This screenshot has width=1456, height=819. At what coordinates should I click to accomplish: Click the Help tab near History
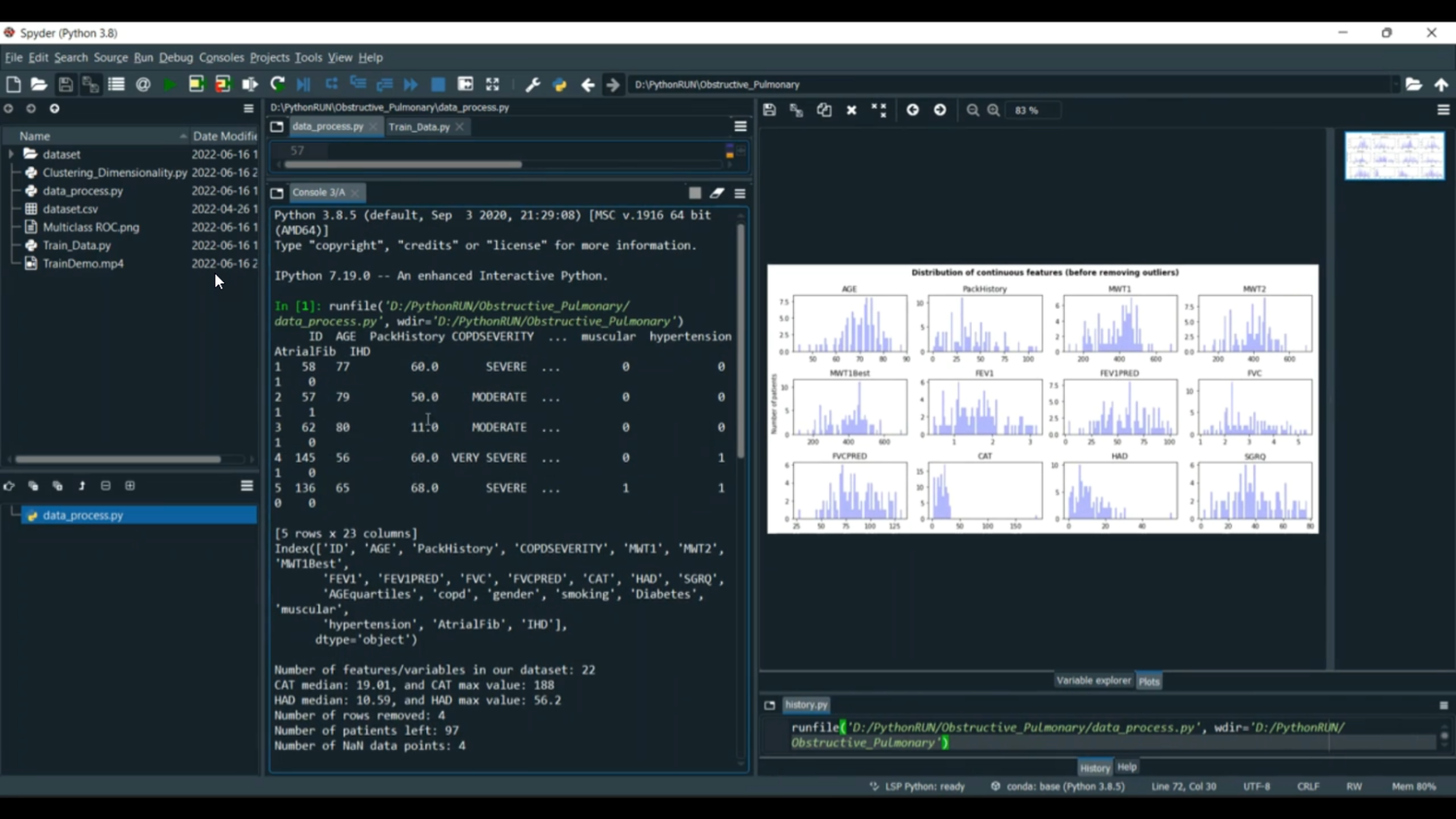1126,767
